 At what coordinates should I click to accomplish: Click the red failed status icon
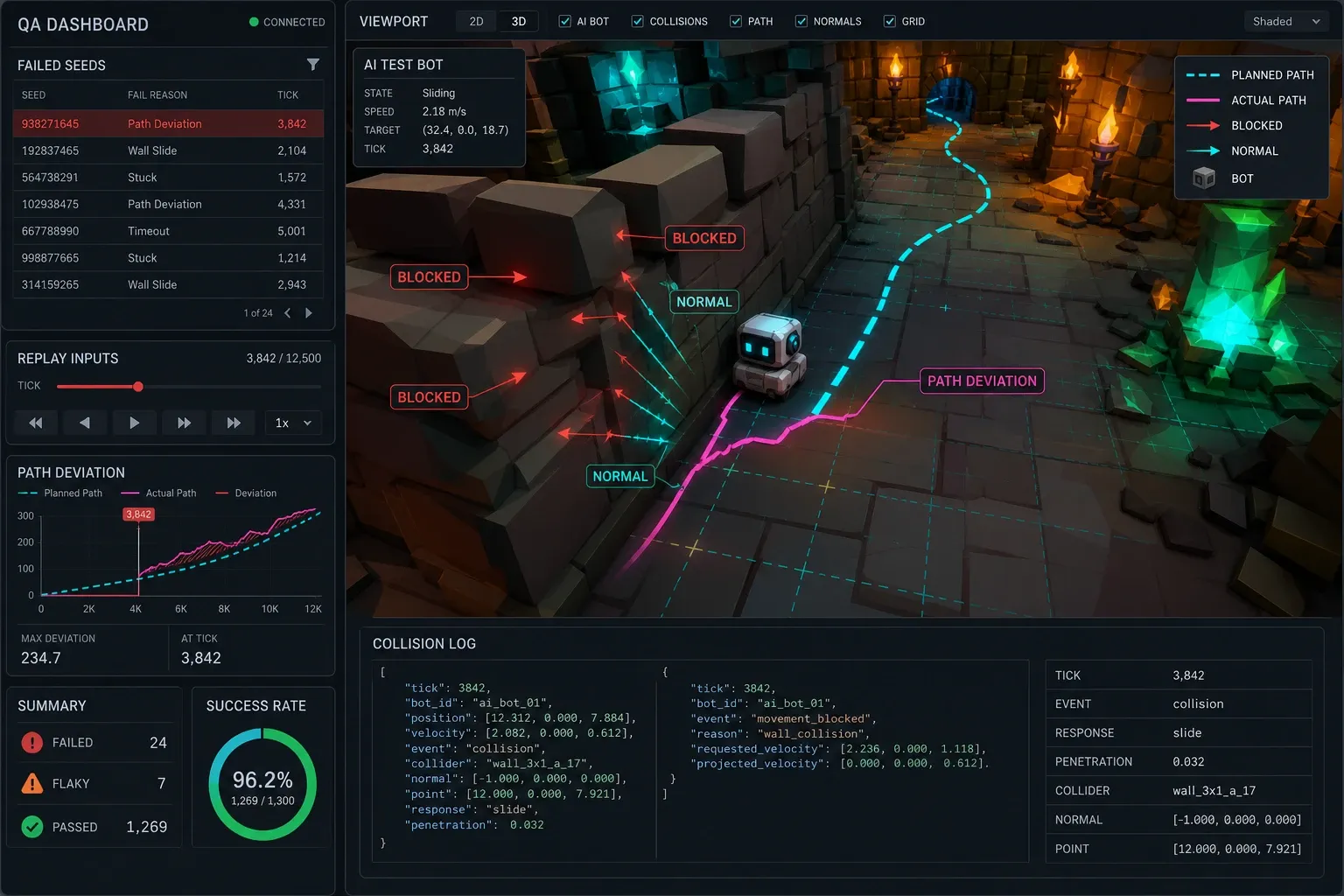[x=32, y=743]
